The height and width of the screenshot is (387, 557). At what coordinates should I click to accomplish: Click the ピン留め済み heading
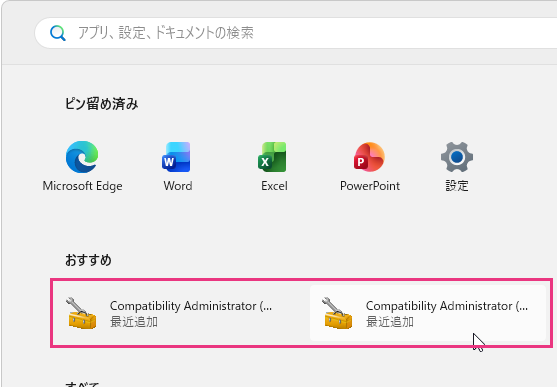[x=101, y=104]
